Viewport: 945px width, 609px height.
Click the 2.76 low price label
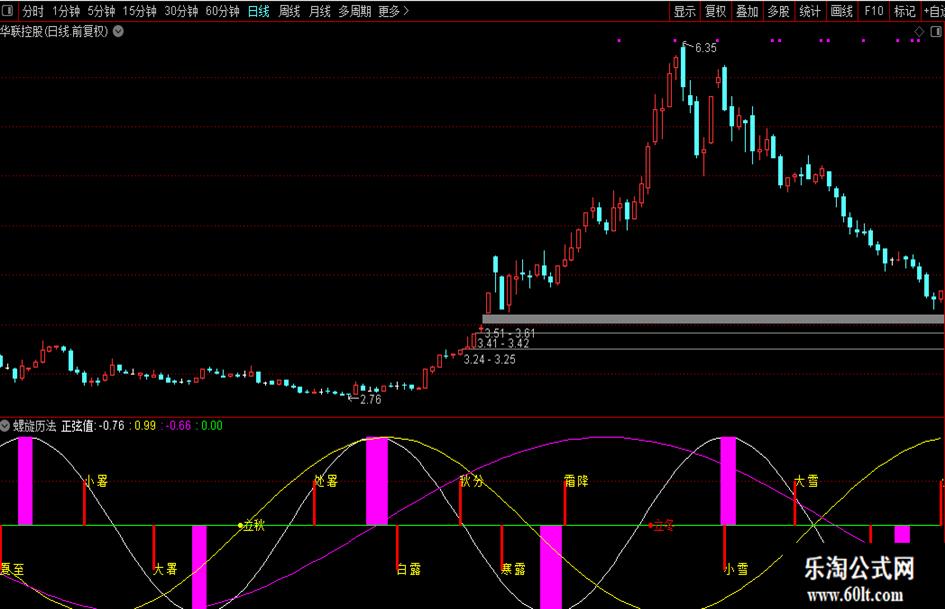click(x=370, y=399)
